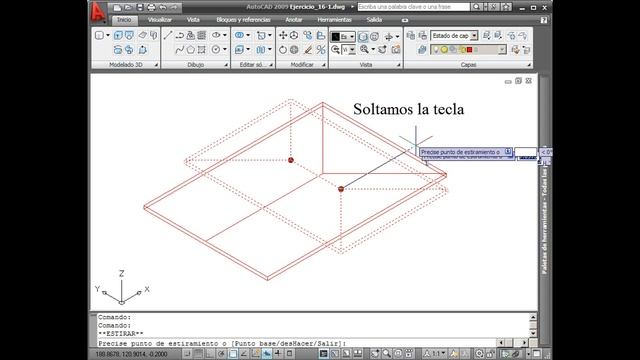Toggle Dynamic Input on the status bar

pos(267,353)
